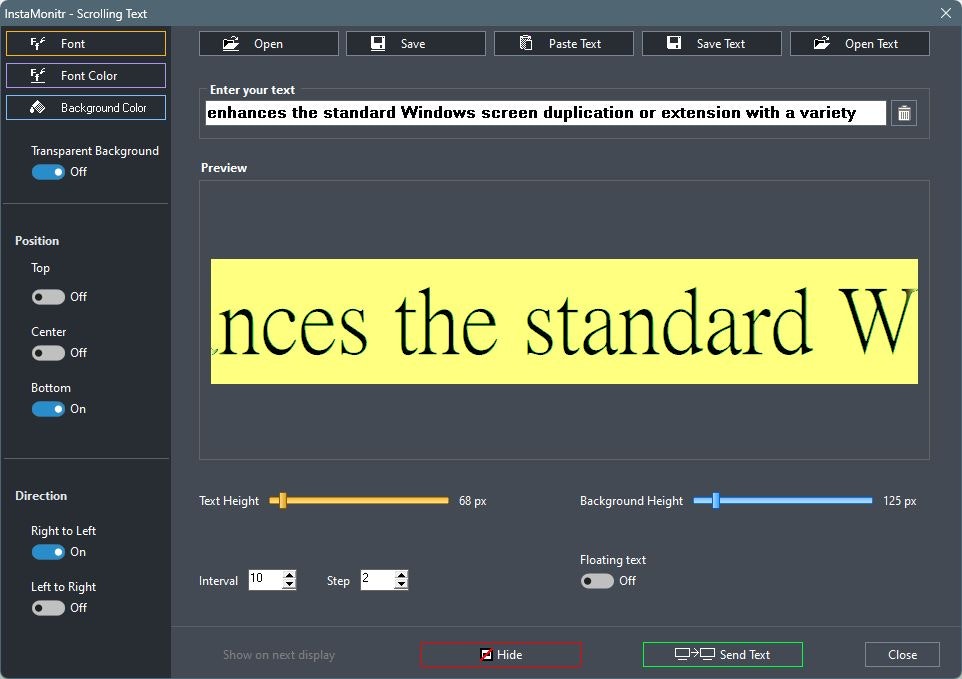
Task: Toggle Transparent Background switch
Action: 48,172
